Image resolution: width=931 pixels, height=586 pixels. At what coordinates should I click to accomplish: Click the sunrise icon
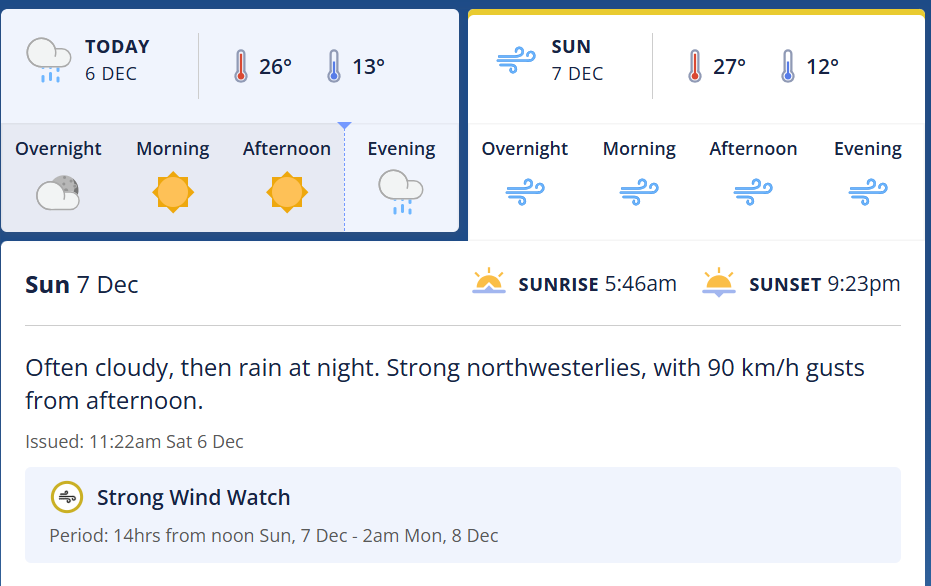[489, 283]
